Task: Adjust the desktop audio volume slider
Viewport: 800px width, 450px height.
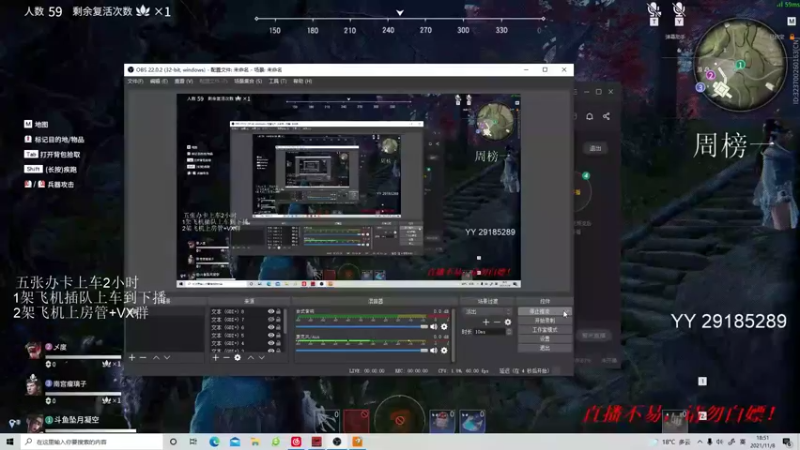Action: click(361, 327)
